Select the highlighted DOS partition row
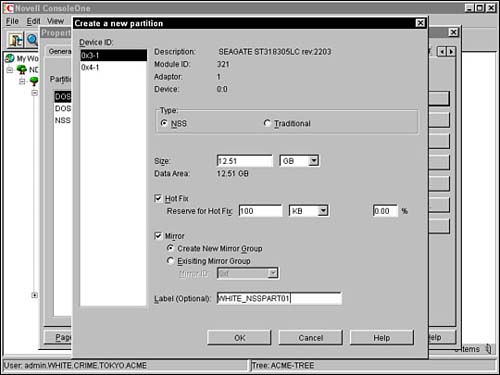This screenshot has width=500, height=375. click(63, 97)
